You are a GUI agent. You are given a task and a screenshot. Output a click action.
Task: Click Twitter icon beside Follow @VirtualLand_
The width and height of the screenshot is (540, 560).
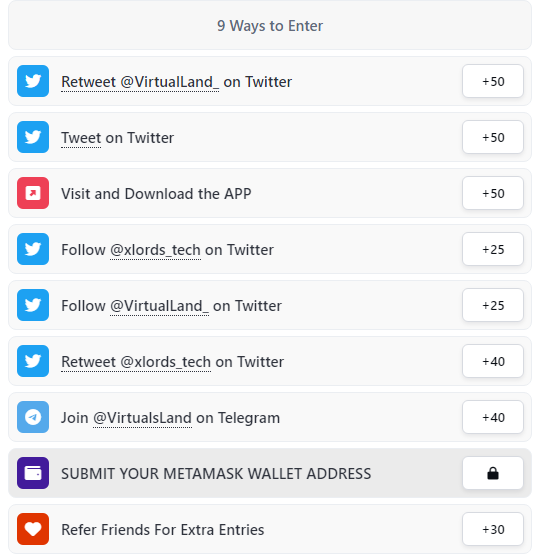click(33, 305)
